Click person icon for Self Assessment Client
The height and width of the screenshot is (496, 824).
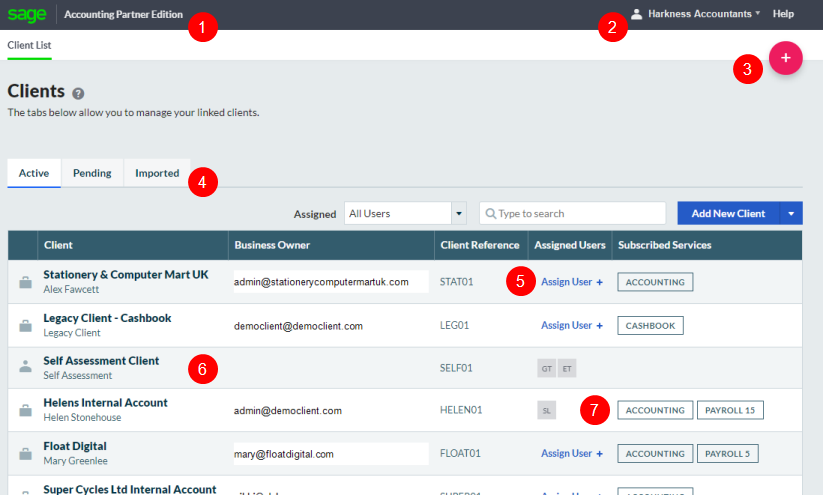[x=25, y=367]
